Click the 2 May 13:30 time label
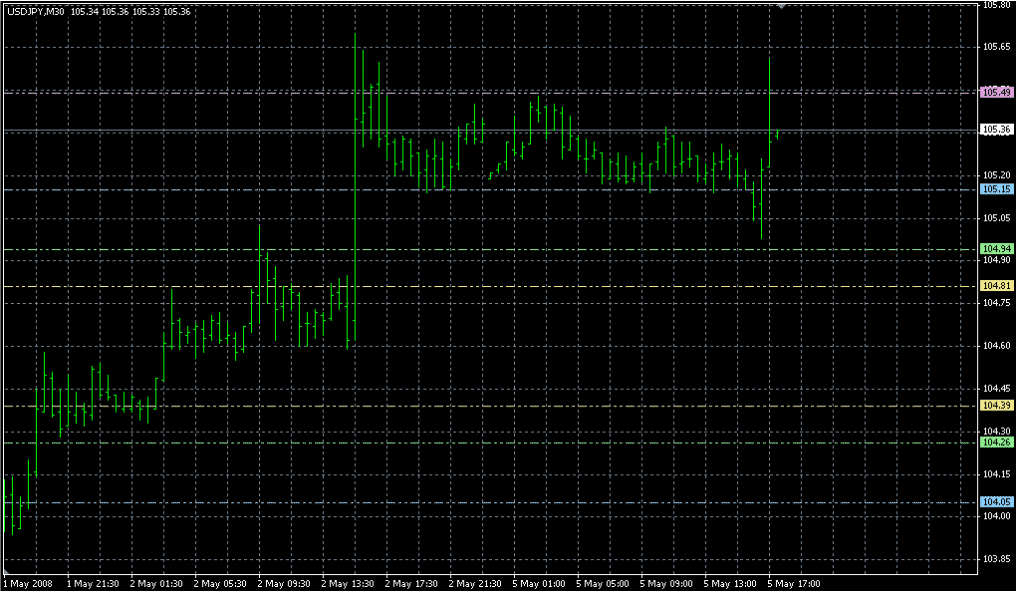The height and width of the screenshot is (591, 1016). [348, 582]
